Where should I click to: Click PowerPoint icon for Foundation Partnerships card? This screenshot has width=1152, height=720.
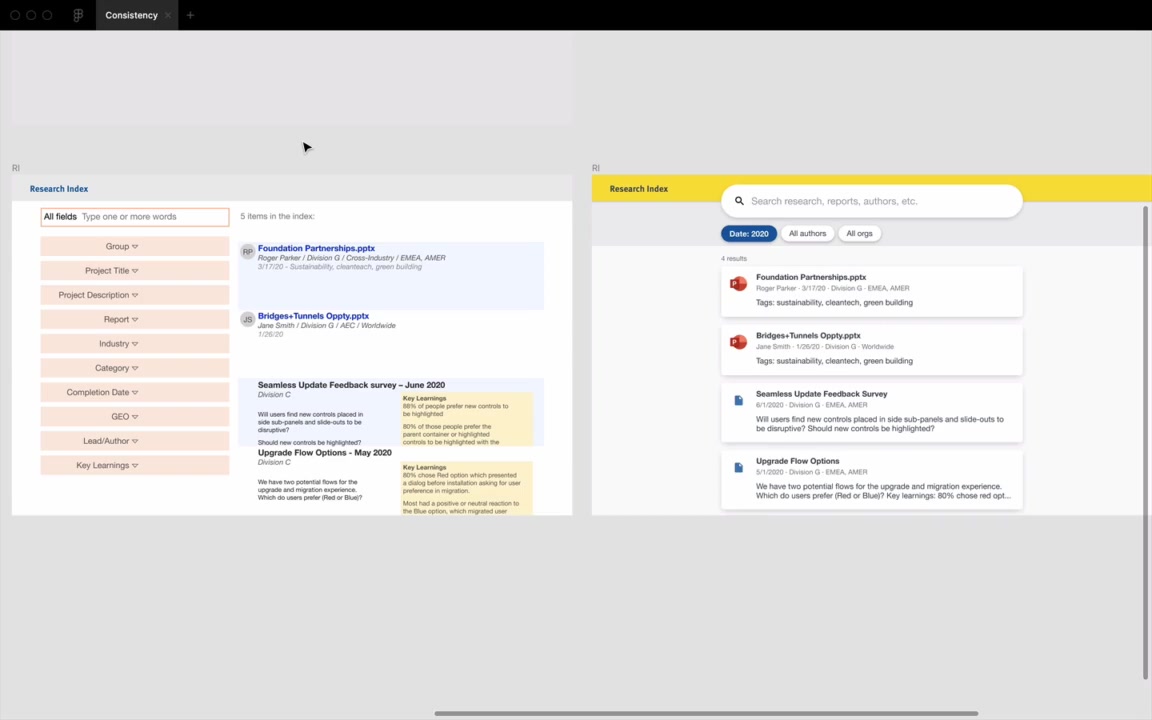[738, 284]
